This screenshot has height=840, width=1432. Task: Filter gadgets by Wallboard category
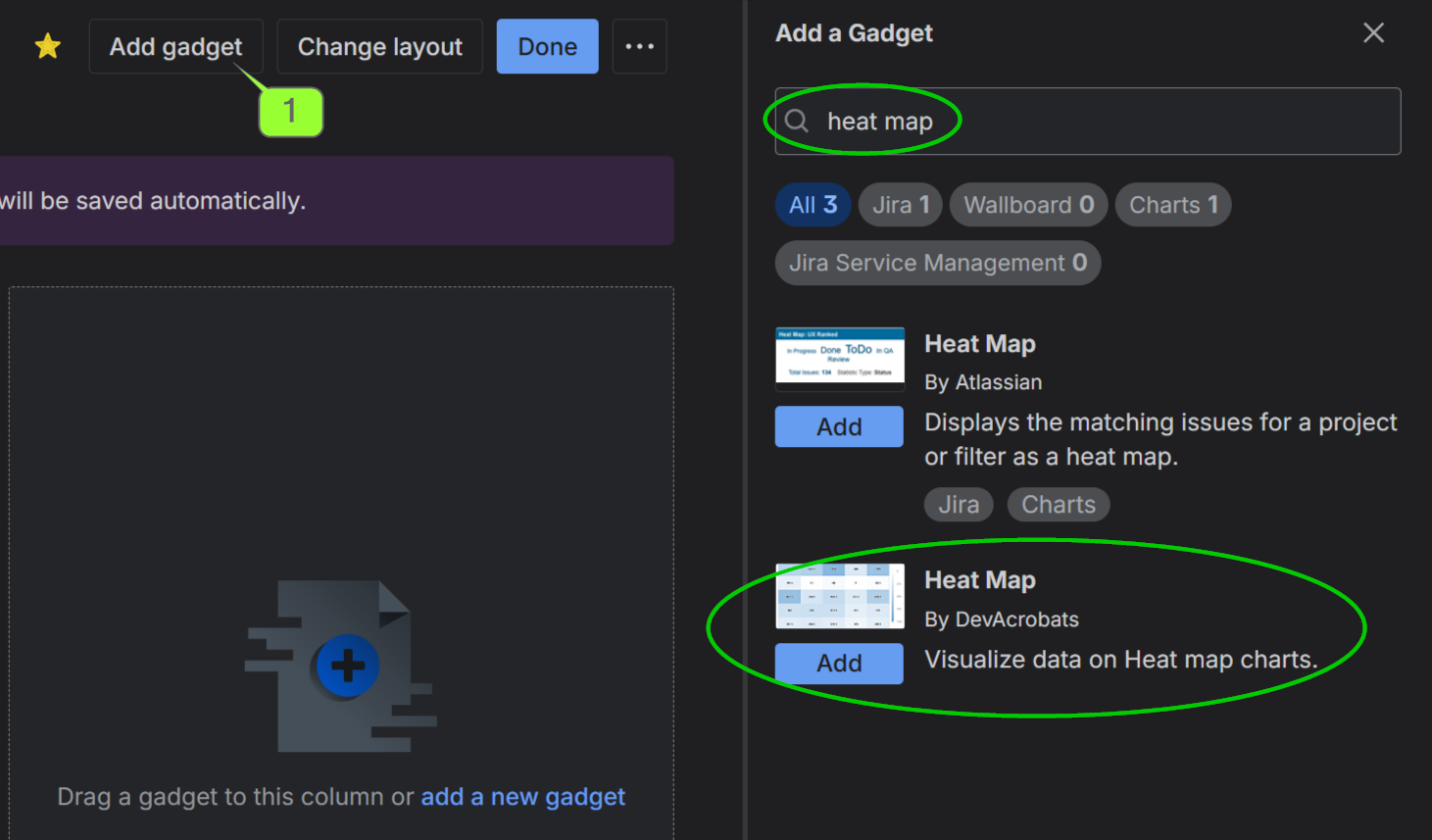(x=1028, y=205)
